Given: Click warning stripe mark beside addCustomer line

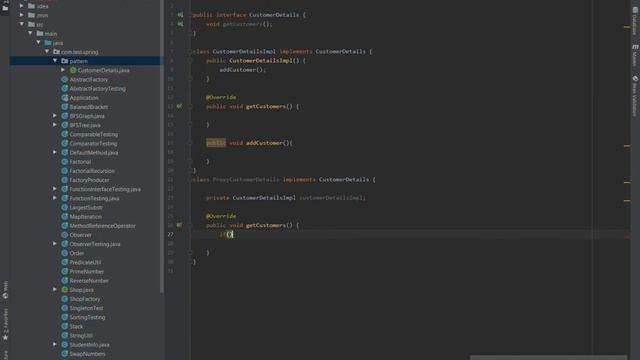Looking at the screenshot, I should click(x=627, y=145).
